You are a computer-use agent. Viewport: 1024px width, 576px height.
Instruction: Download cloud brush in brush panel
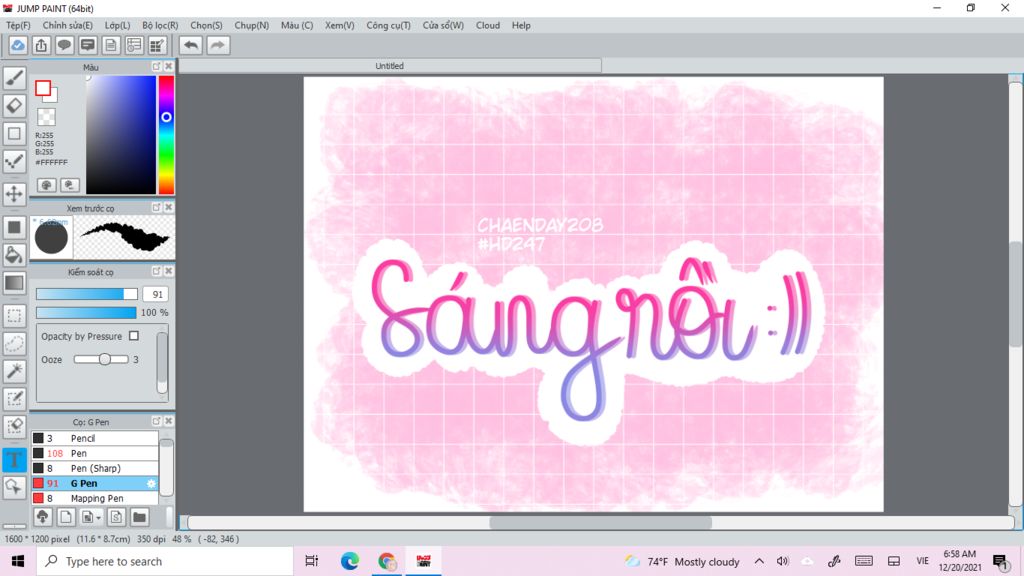coord(42,517)
